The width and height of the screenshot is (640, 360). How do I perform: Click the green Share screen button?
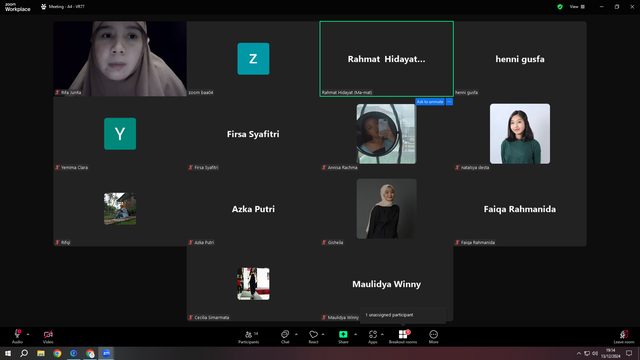[x=343, y=336]
